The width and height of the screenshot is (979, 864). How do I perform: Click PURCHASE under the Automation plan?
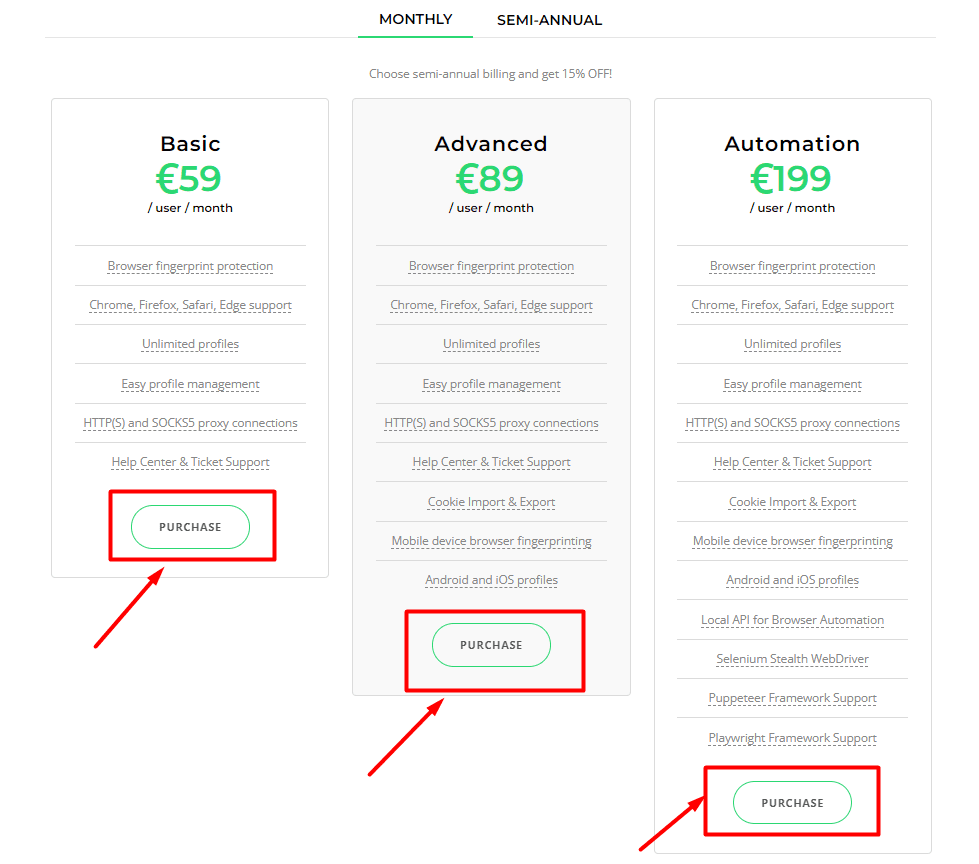(x=791, y=802)
